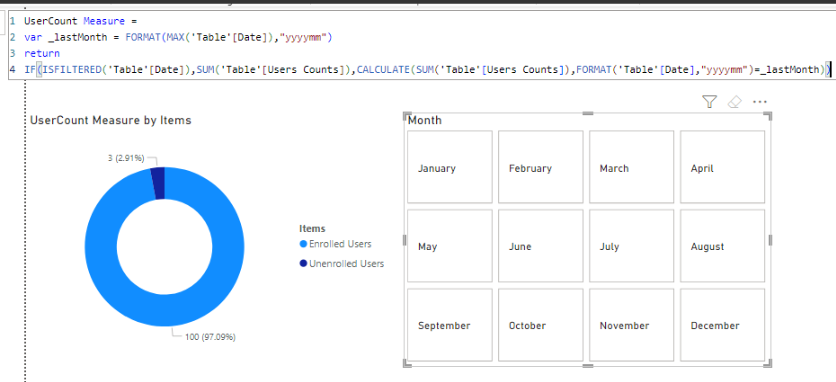Click the Month slicer header
The width and height of the screenshot is (836, 382).
[424, 120]
